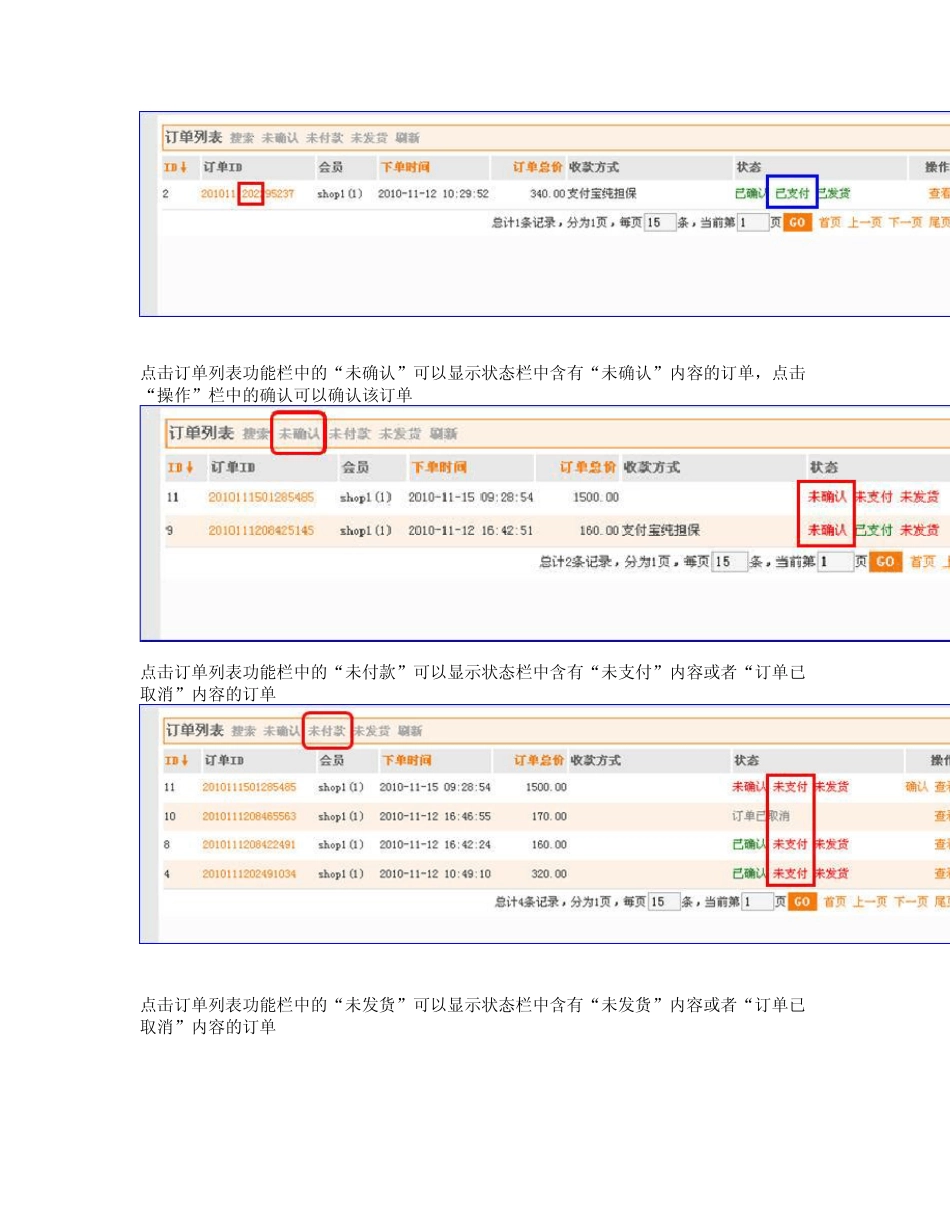
Task: Click 刷新 in the two-record order list
Action: point(444,434)
